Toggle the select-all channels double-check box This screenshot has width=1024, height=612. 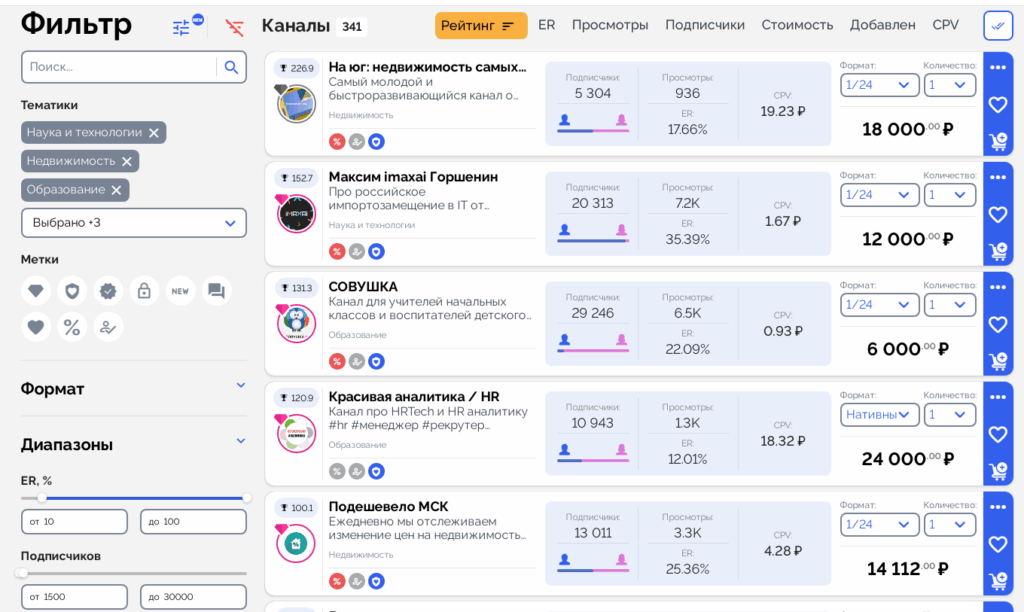point(997,26)
